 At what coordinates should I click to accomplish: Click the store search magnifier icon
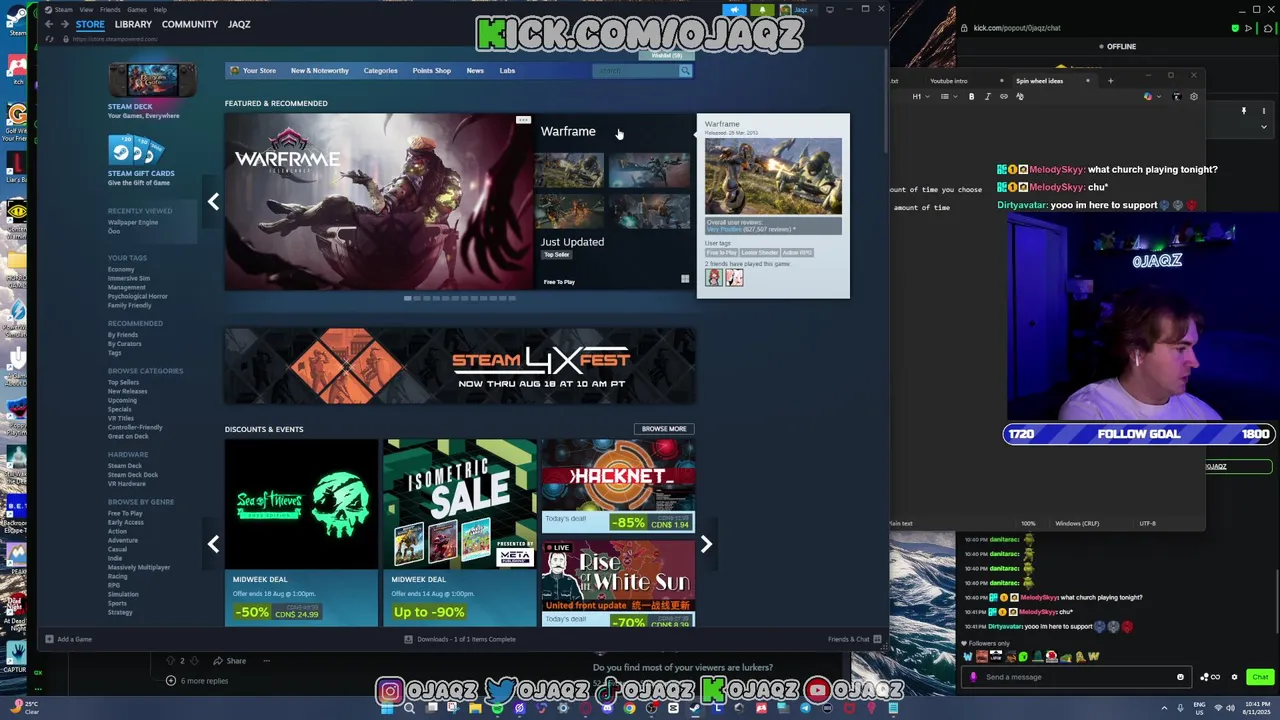[x=685, y=71]
